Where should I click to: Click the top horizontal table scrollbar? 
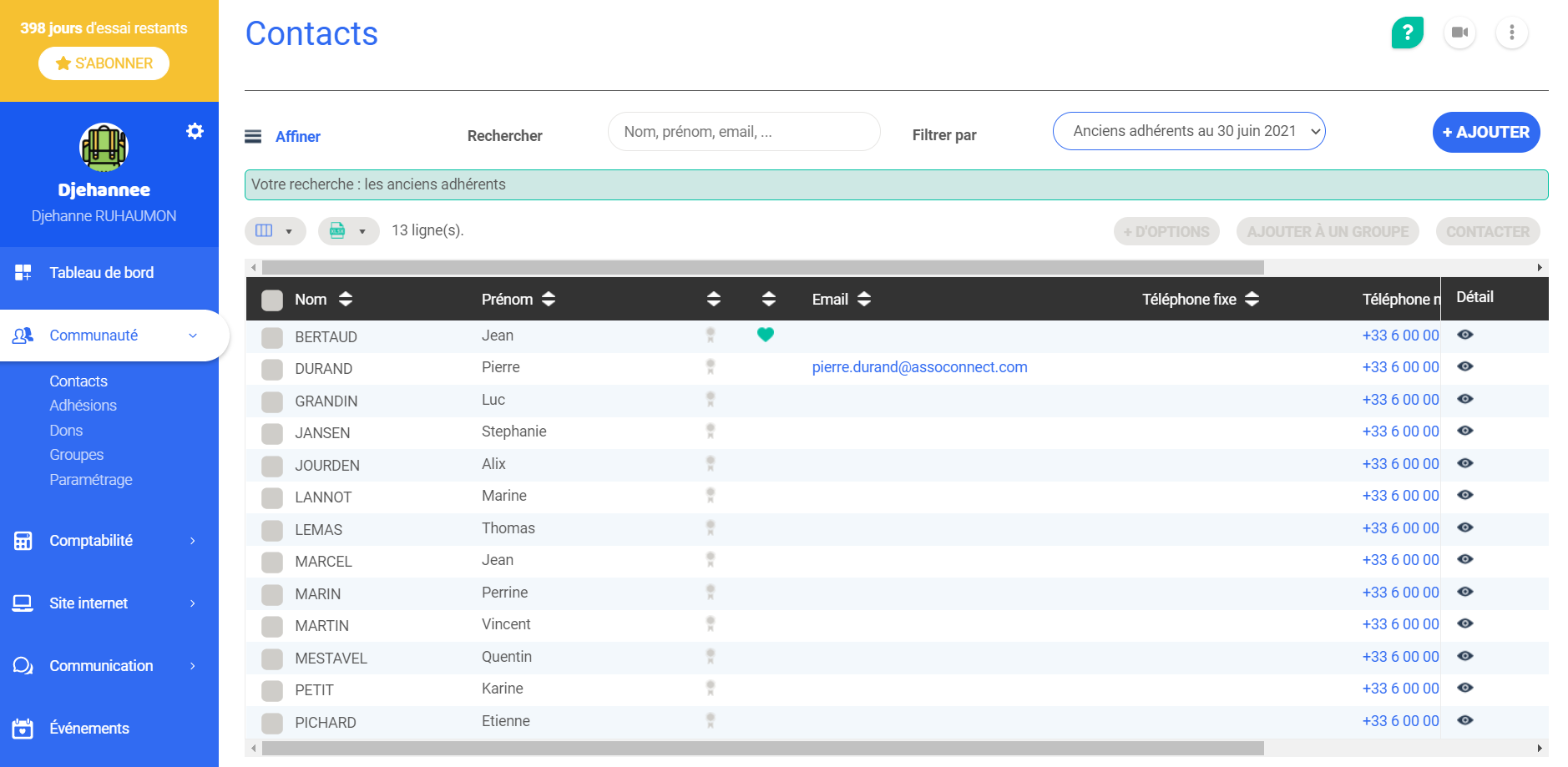(761, 268)
